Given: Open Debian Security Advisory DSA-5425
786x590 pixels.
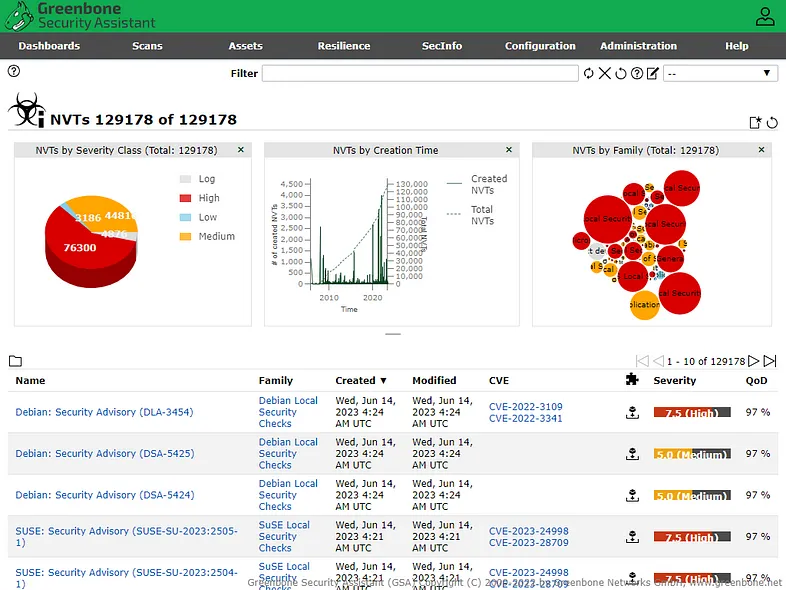Looking at the screenshot, I should click(105, 454).
